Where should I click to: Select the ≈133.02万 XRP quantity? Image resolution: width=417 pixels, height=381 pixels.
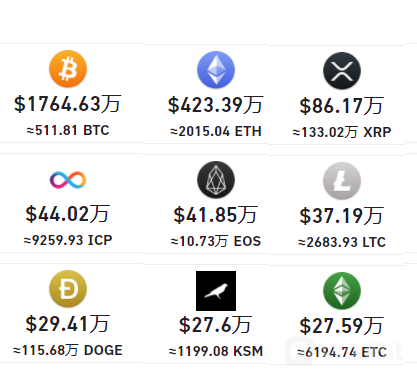pyautogui.click(x=342, y=132)
